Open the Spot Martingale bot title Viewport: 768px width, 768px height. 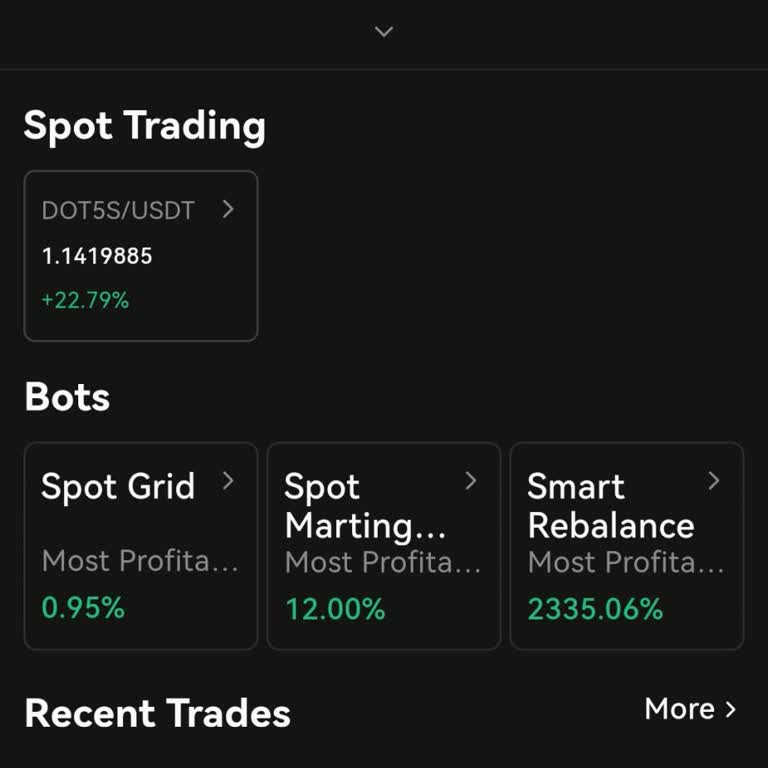(x=364, y=506)
